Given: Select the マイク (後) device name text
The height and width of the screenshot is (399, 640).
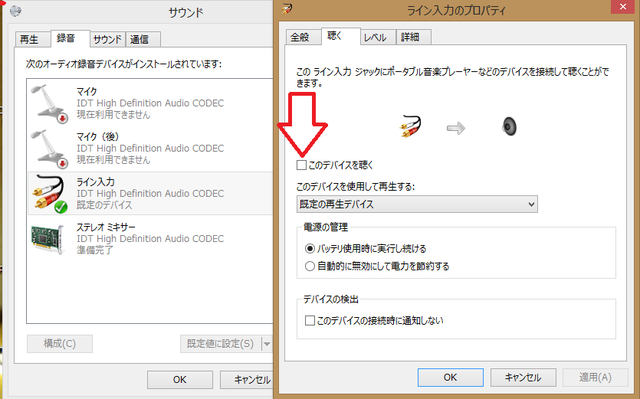Looking at the screenshot, I should click(x=98, y=137).
